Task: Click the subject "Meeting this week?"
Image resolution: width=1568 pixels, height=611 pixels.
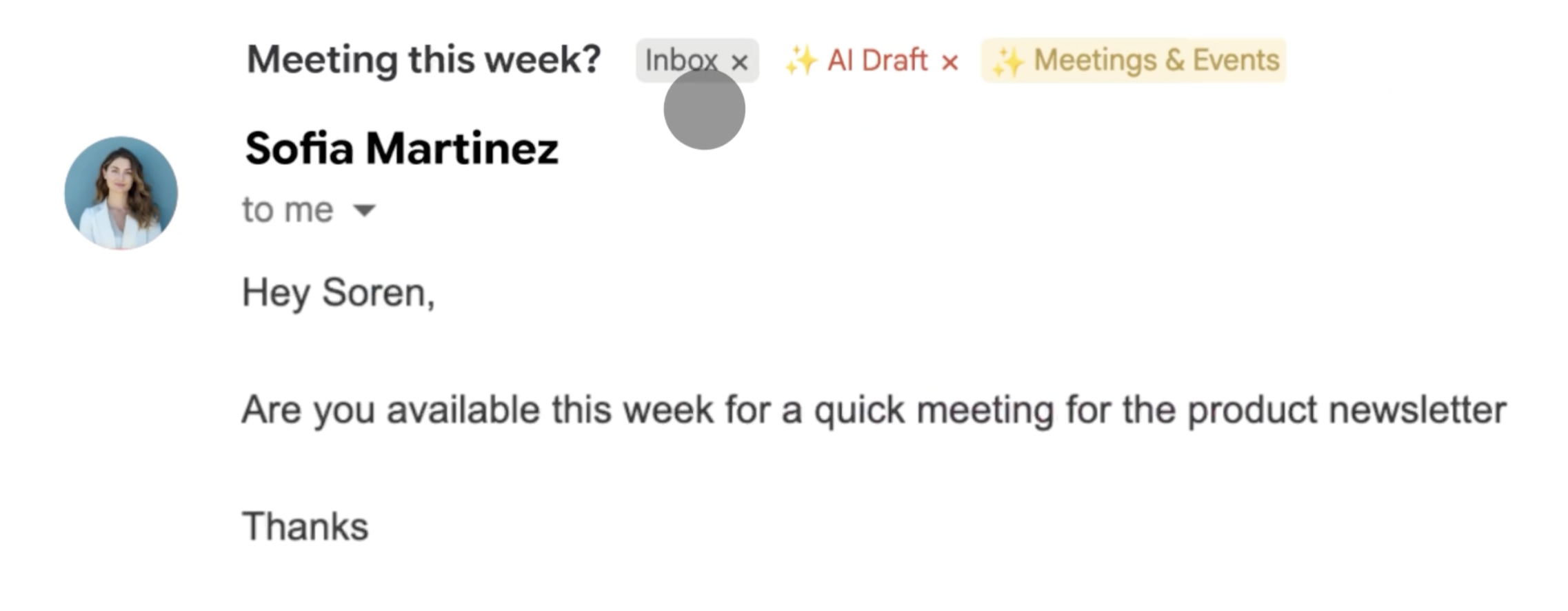Action: click(423, 59)
